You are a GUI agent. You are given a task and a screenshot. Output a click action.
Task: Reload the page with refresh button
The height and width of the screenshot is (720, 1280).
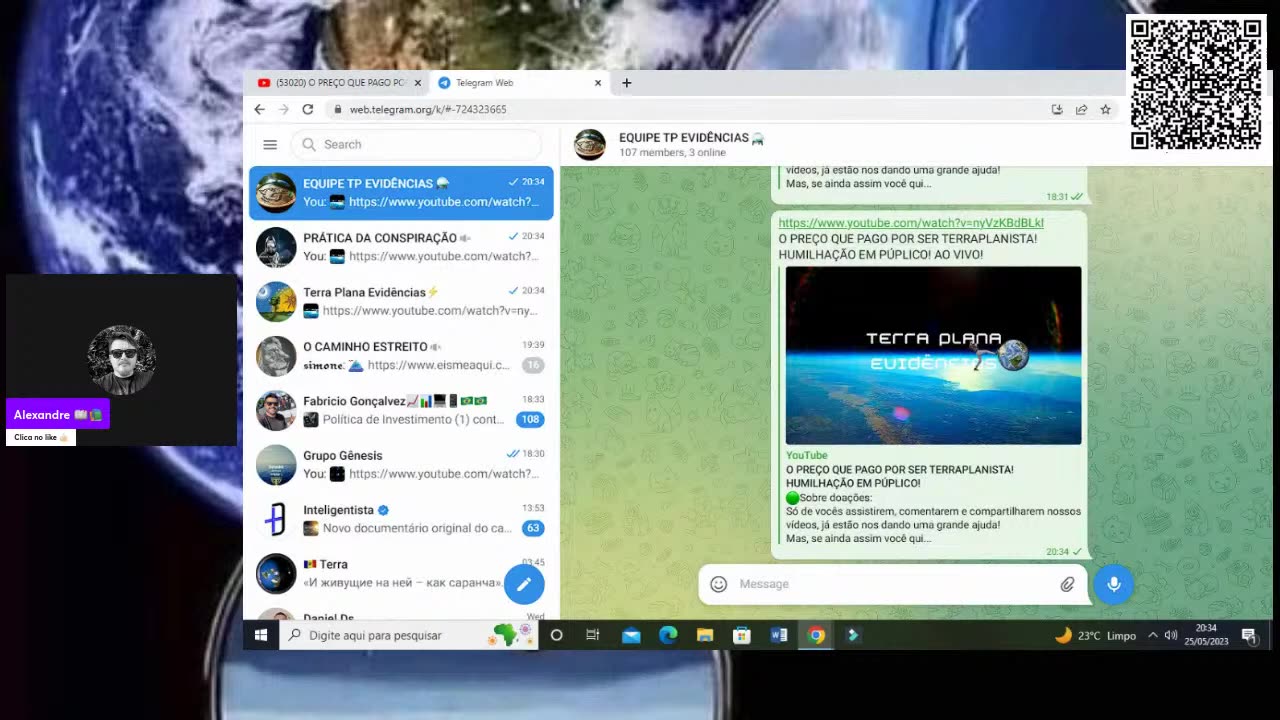(x=308, y=109)
